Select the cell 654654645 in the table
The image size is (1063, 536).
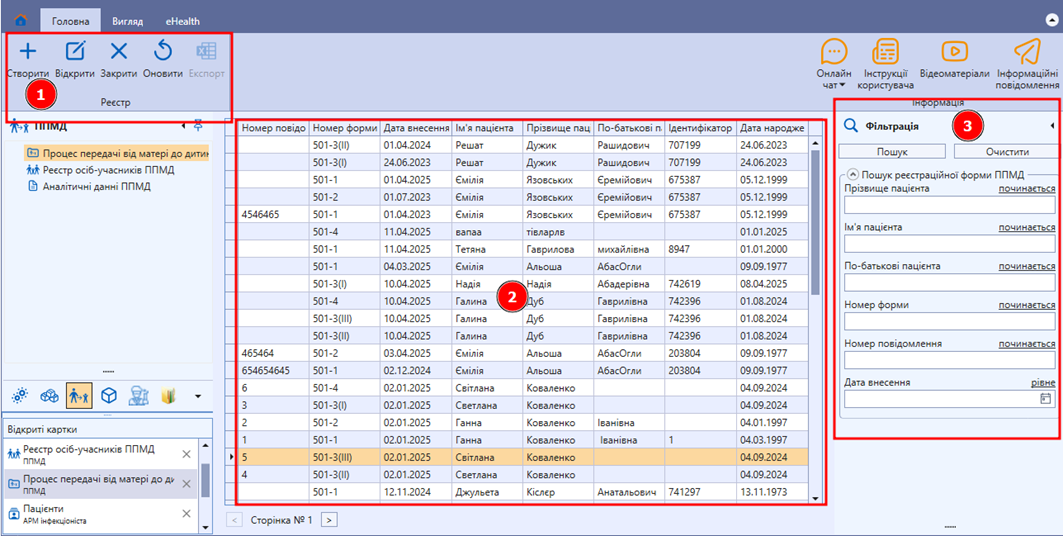point(274,370)
